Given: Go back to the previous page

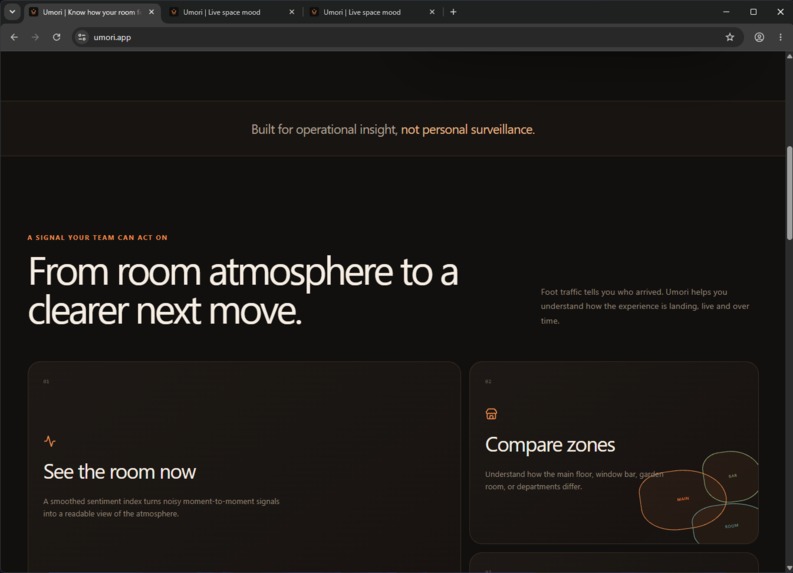Looking at the screenshot, I should pos(14,37).
